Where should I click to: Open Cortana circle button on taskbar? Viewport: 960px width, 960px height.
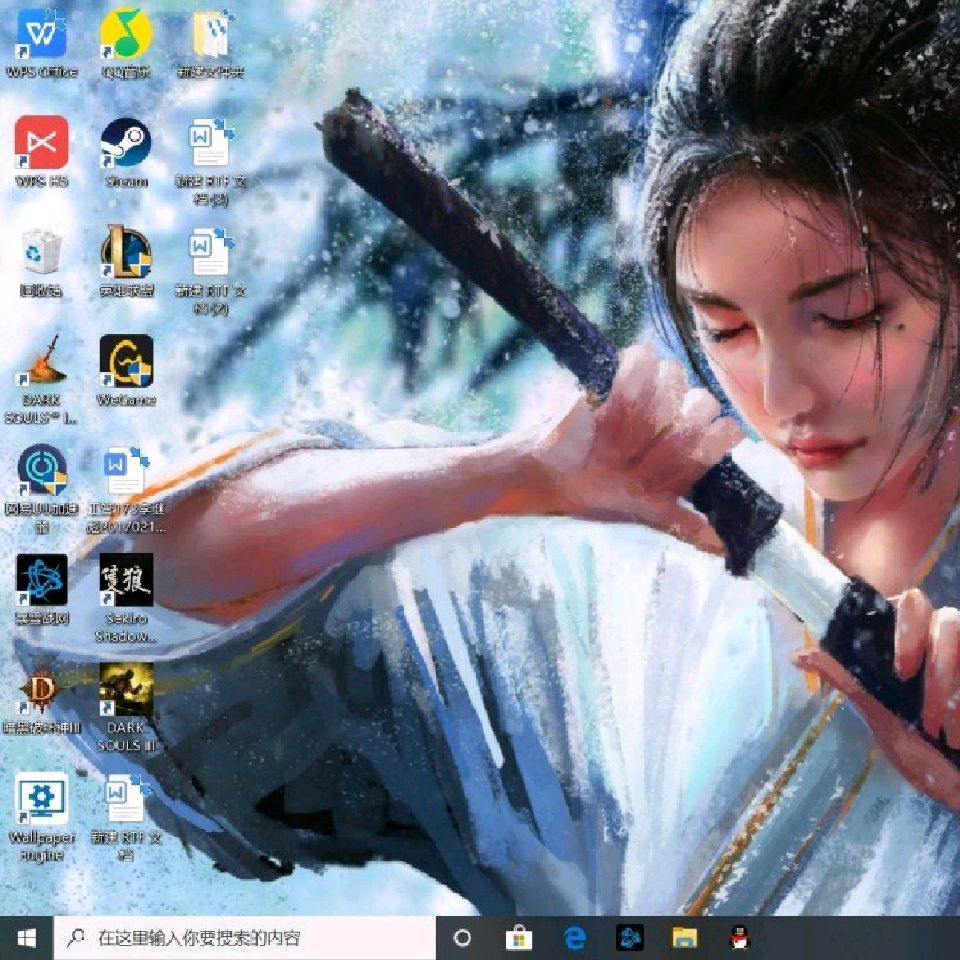pyautogui.click(x=462, y=938)
